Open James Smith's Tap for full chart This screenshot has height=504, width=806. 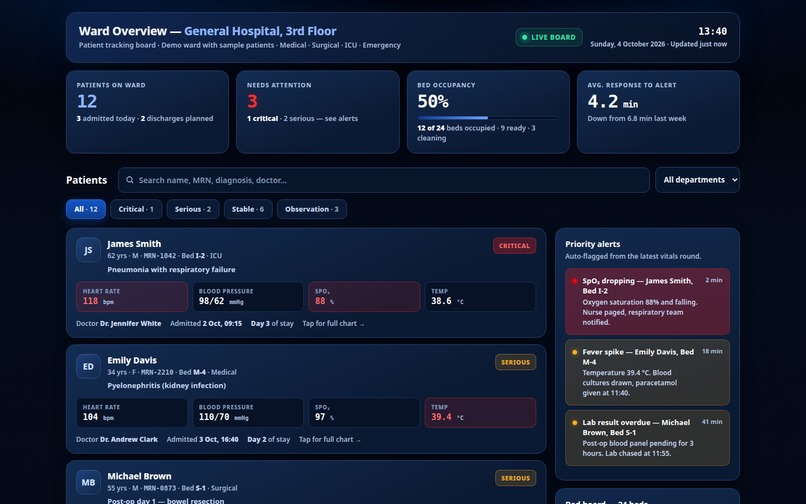[333, 323]
